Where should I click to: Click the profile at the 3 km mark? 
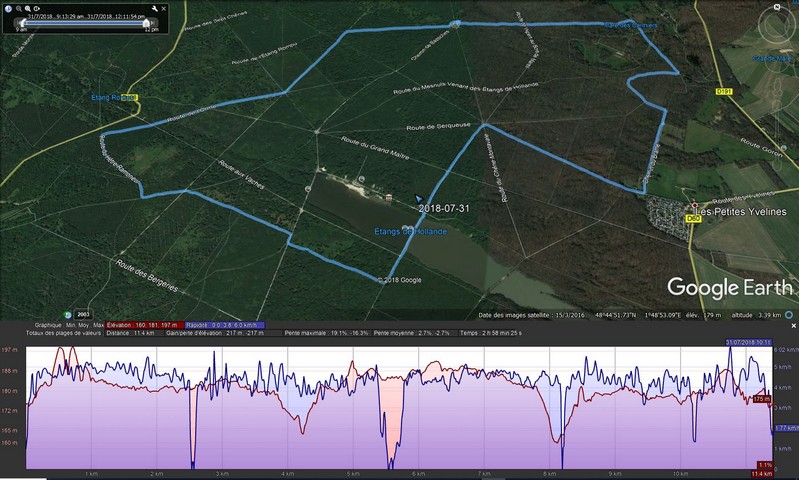tap(222, 408)
